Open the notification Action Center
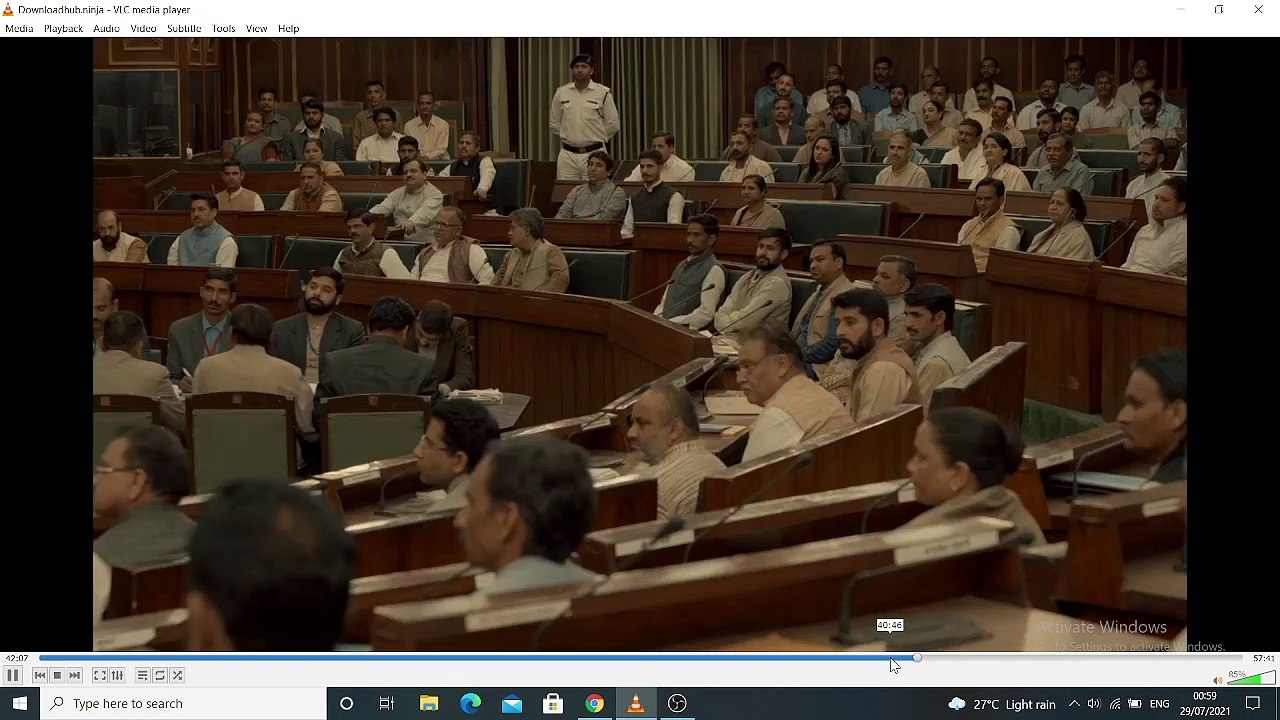 (x=1253, y=704)
